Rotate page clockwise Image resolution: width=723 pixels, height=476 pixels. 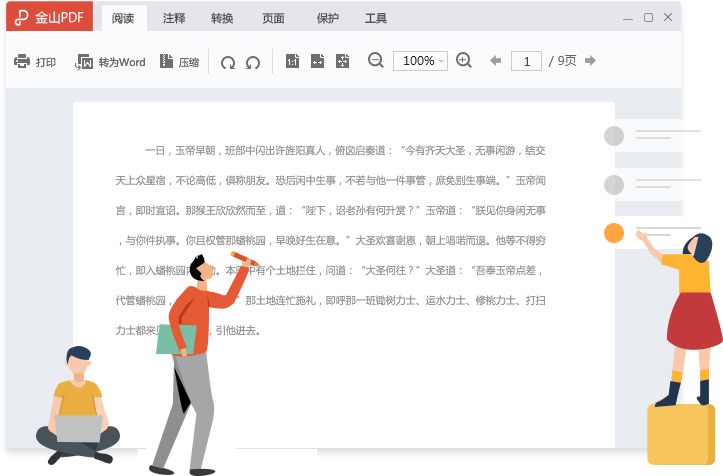253,62
